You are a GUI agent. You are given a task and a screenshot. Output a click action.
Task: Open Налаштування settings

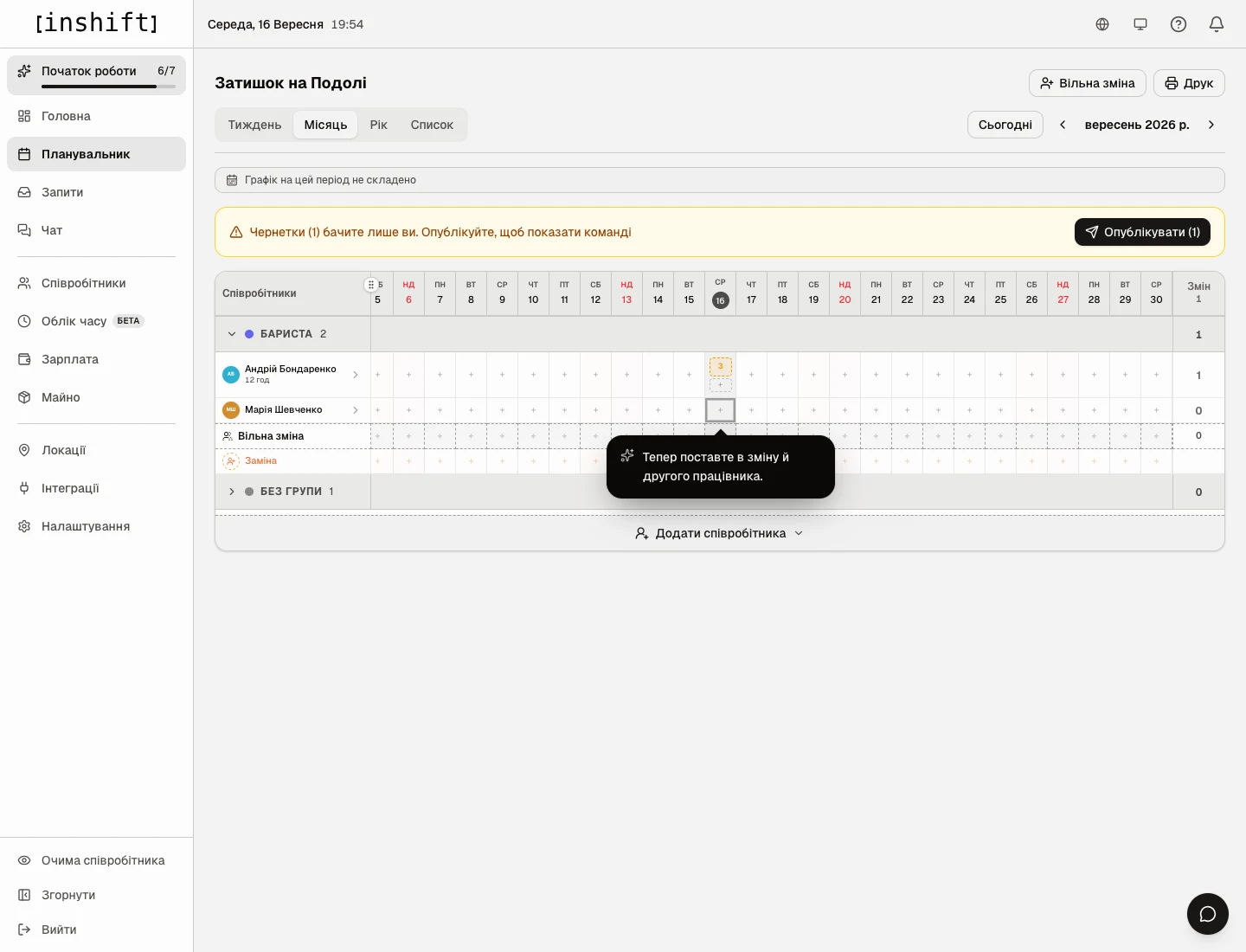click(96, 526)
